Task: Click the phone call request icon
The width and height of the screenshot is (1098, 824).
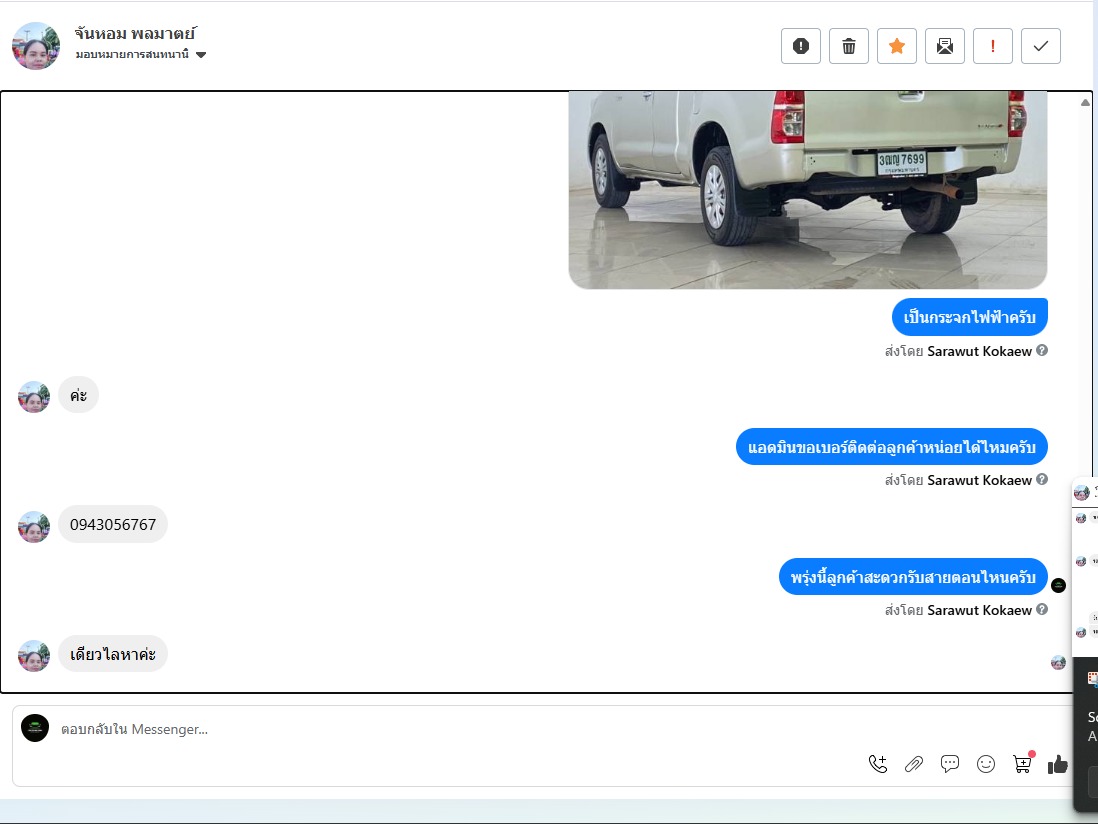Action: [877, 764]
